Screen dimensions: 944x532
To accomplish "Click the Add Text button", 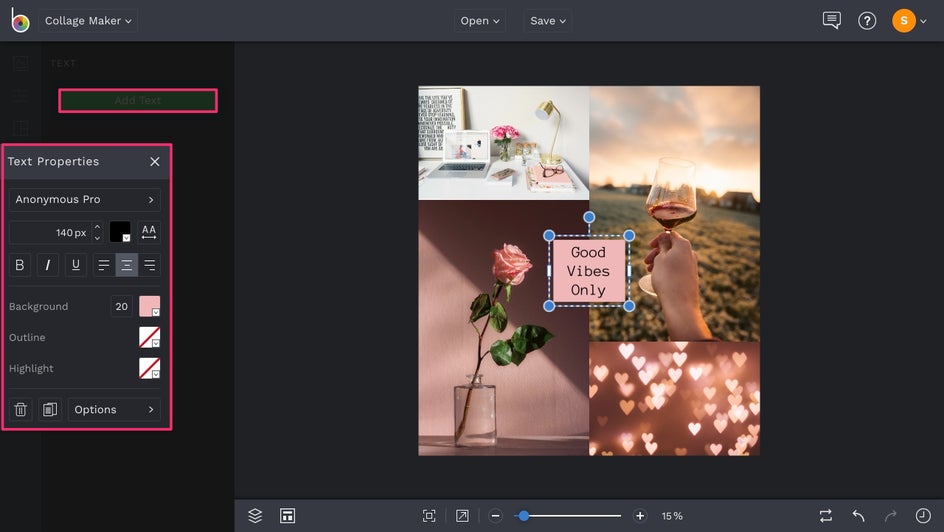I will [x=138, y=101].
